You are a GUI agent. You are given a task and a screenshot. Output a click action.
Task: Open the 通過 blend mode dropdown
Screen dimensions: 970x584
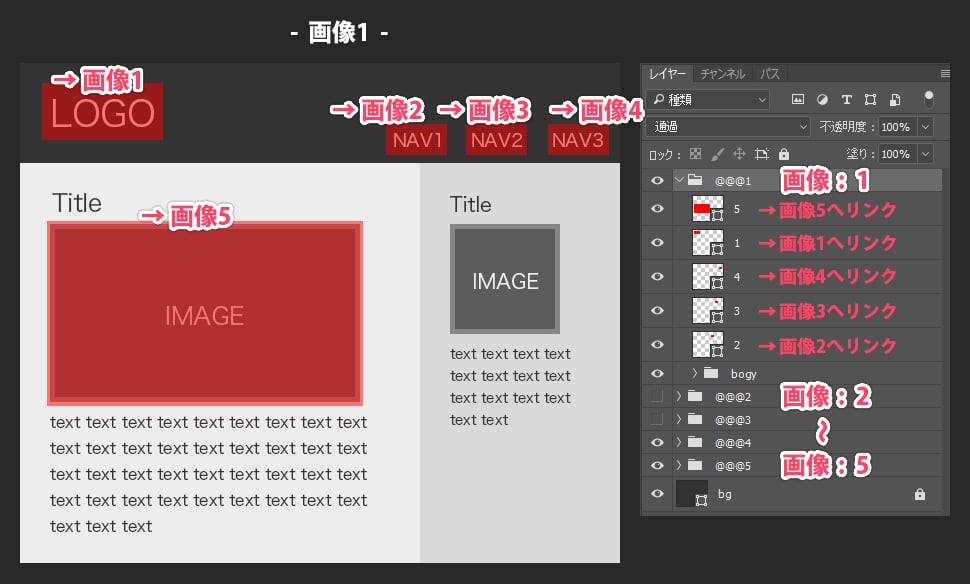[728, 127]
